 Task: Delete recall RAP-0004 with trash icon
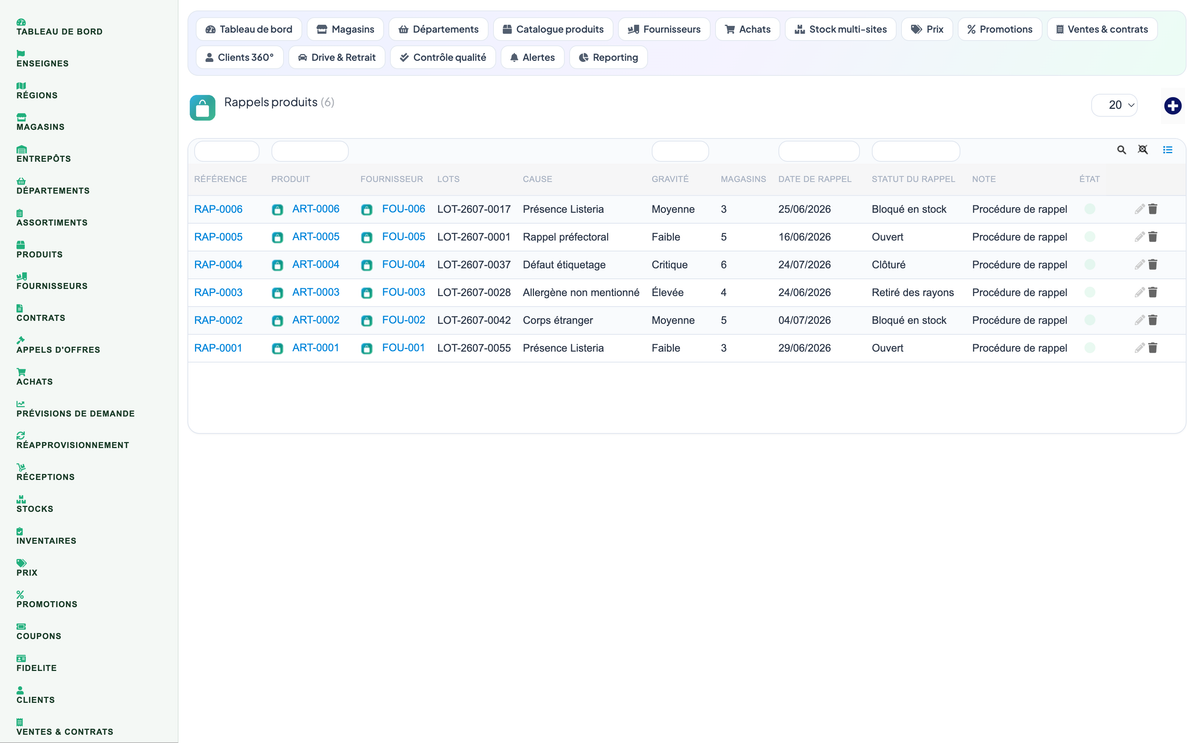(x=1153, y=265)
